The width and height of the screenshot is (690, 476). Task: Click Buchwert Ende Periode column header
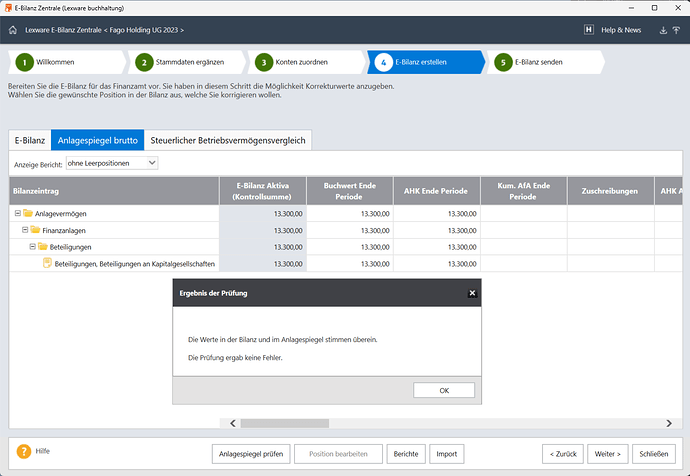point(349,191)
